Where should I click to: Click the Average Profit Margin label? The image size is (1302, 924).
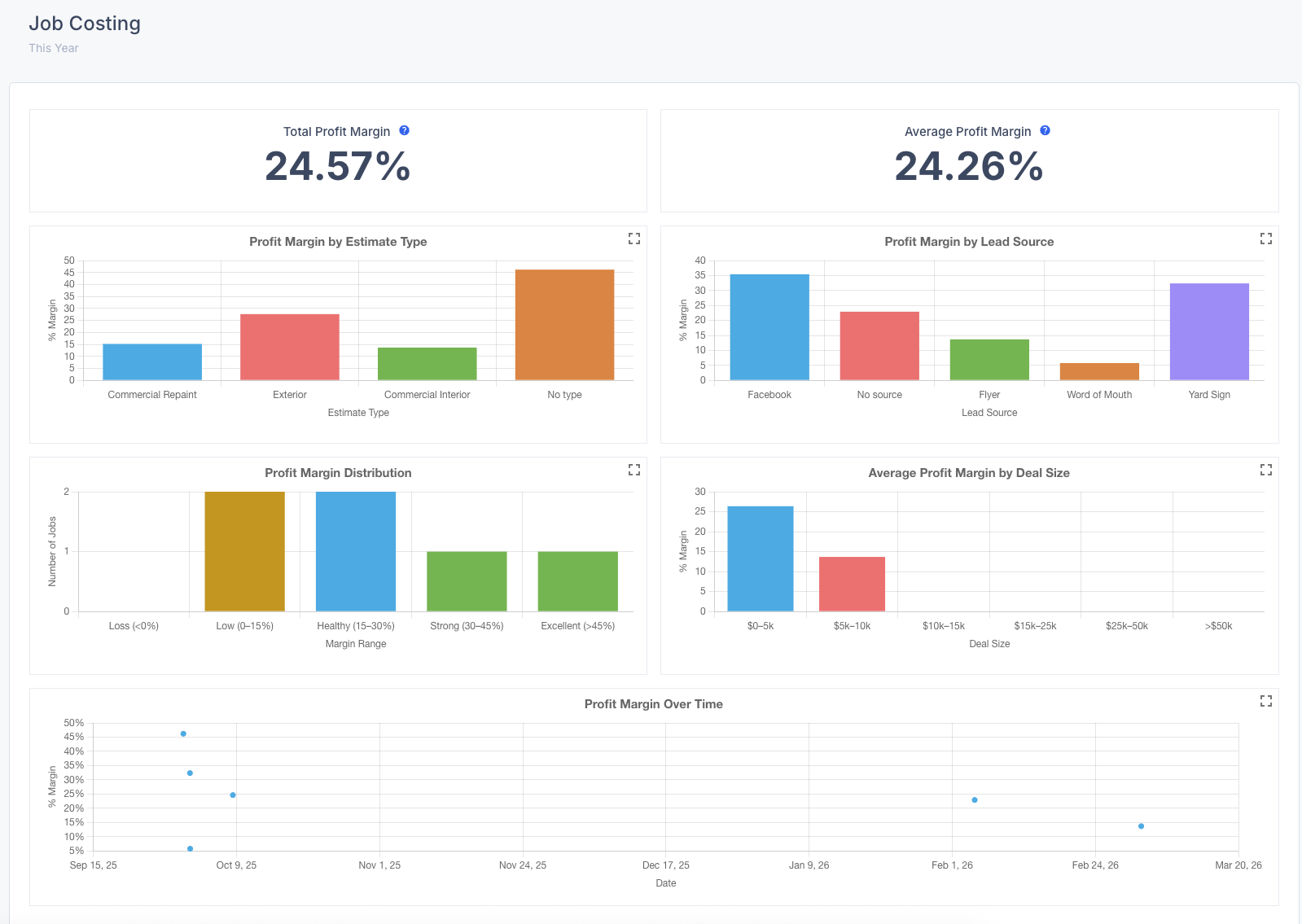(x=967, y=131)
